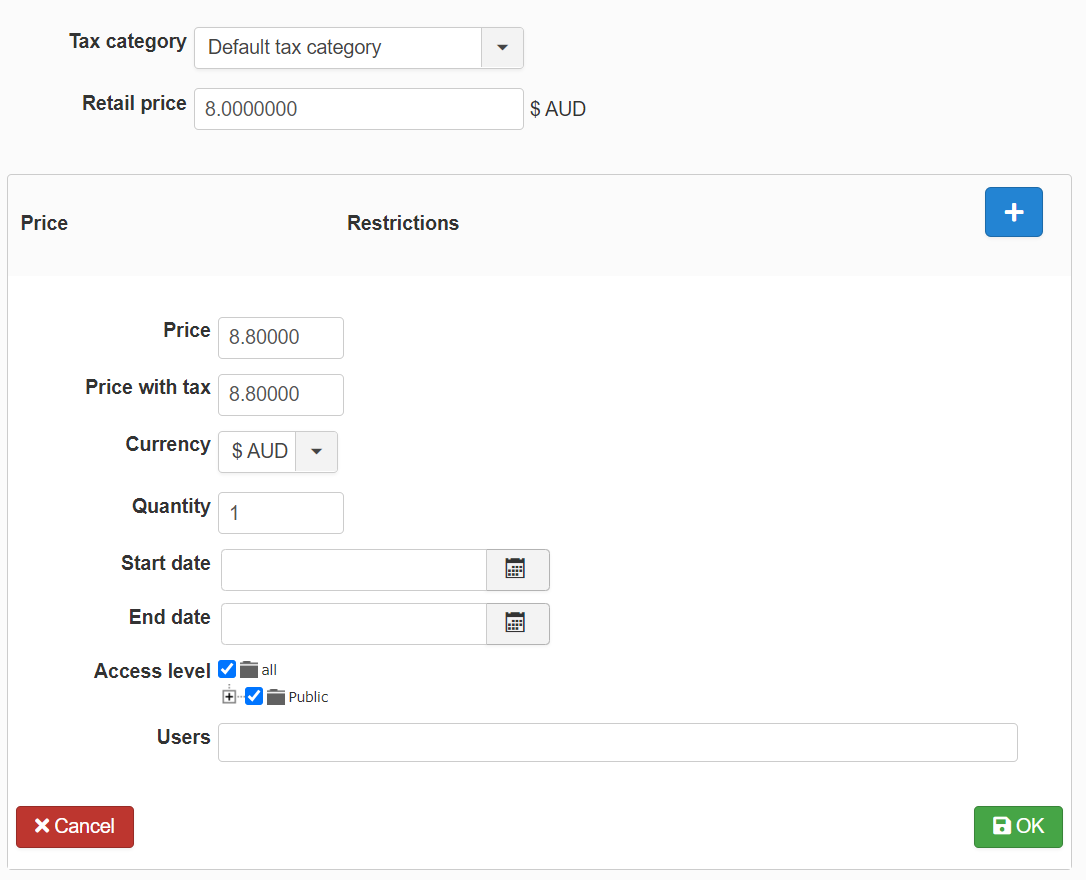The image size is (1086, 880).
Task: Click the Price with tax field
Action: (280, 395)
